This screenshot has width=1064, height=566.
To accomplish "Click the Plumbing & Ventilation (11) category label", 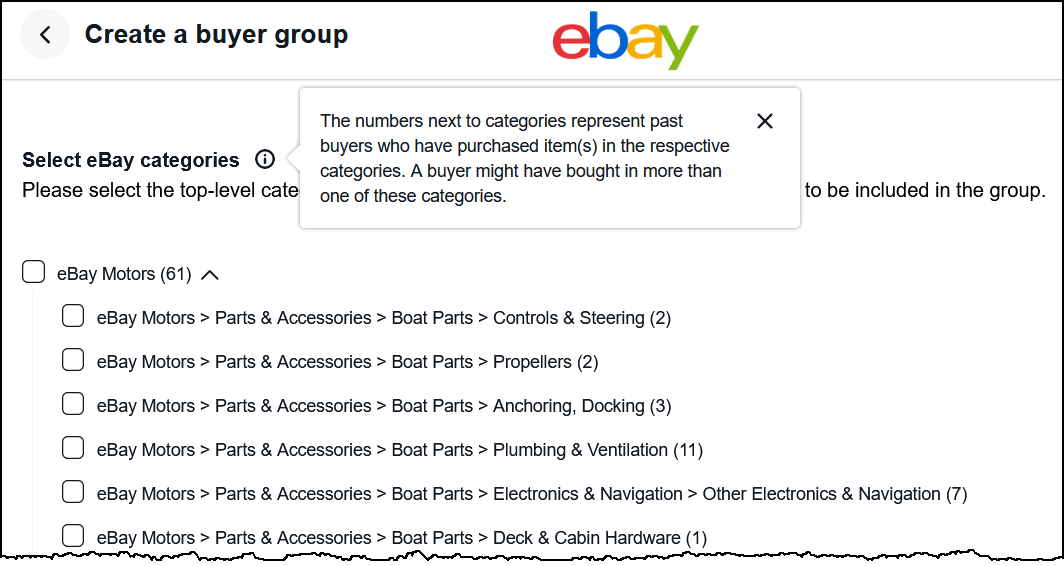I will [x=400, y=450].
